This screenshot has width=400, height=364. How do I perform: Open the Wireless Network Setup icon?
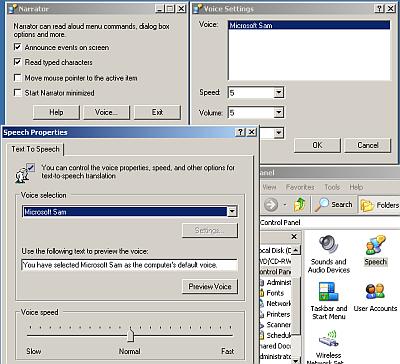[x=328, y=346]
